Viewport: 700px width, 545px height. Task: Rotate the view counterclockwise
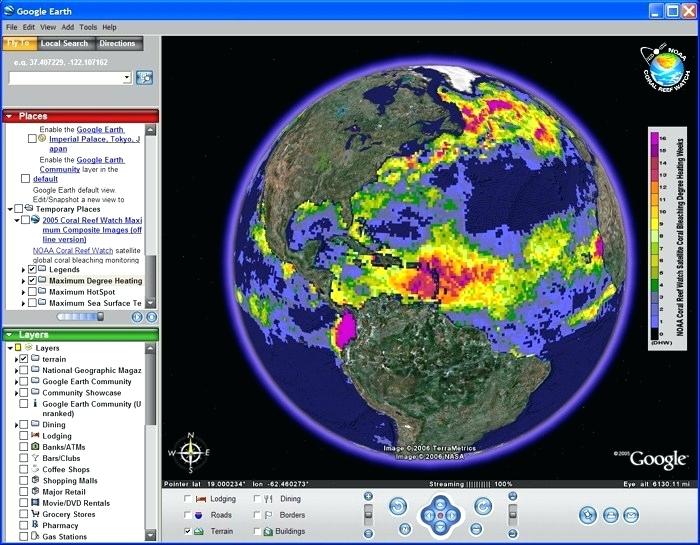coord(398,507)
